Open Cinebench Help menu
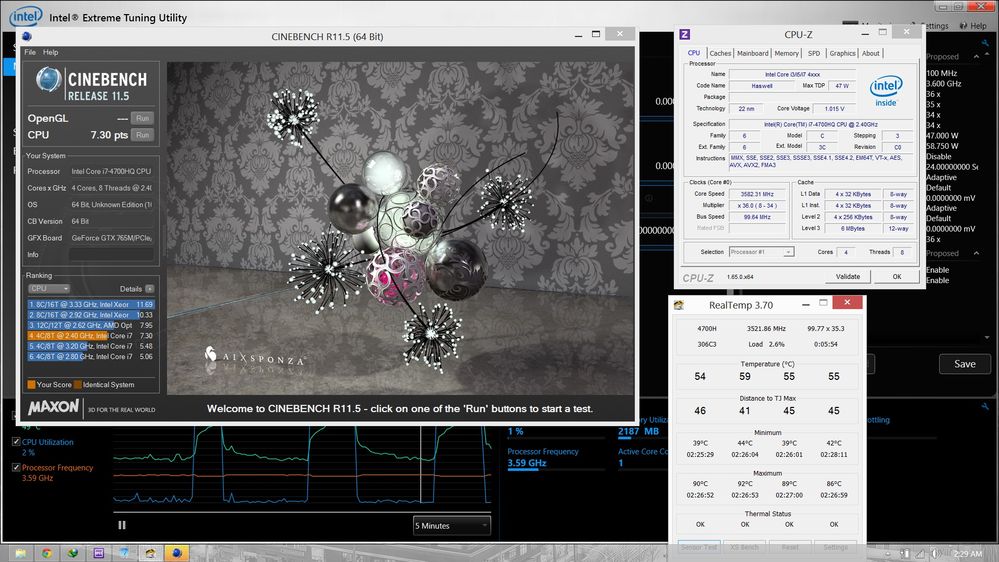Screen dimensions: 999x562 tap(50, 52)
